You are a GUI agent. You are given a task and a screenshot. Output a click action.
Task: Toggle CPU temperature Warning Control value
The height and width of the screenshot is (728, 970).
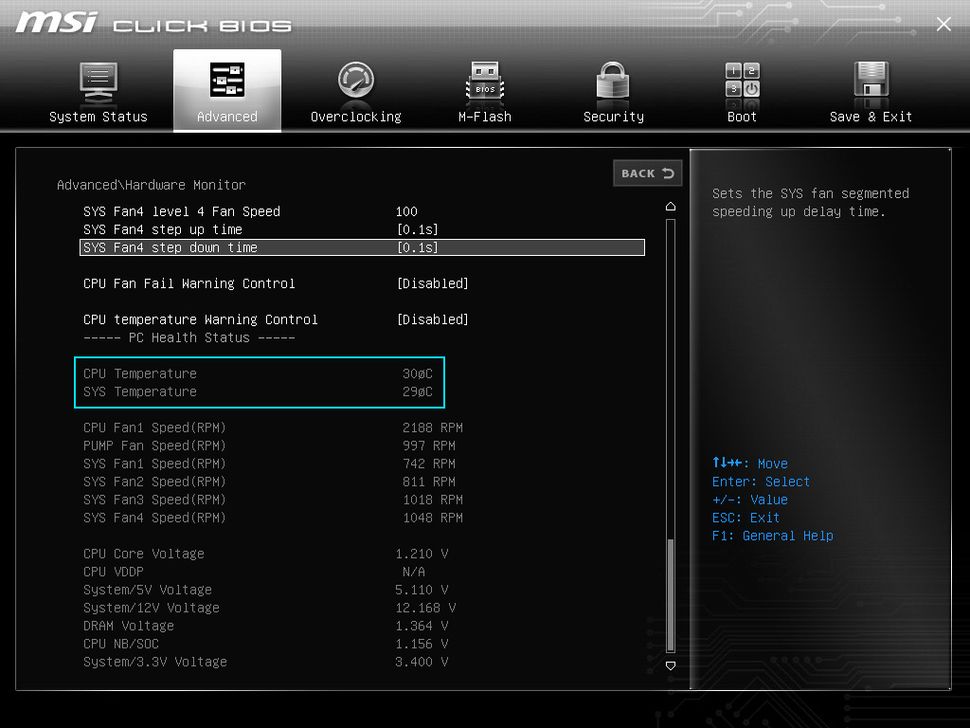[432, 320]
